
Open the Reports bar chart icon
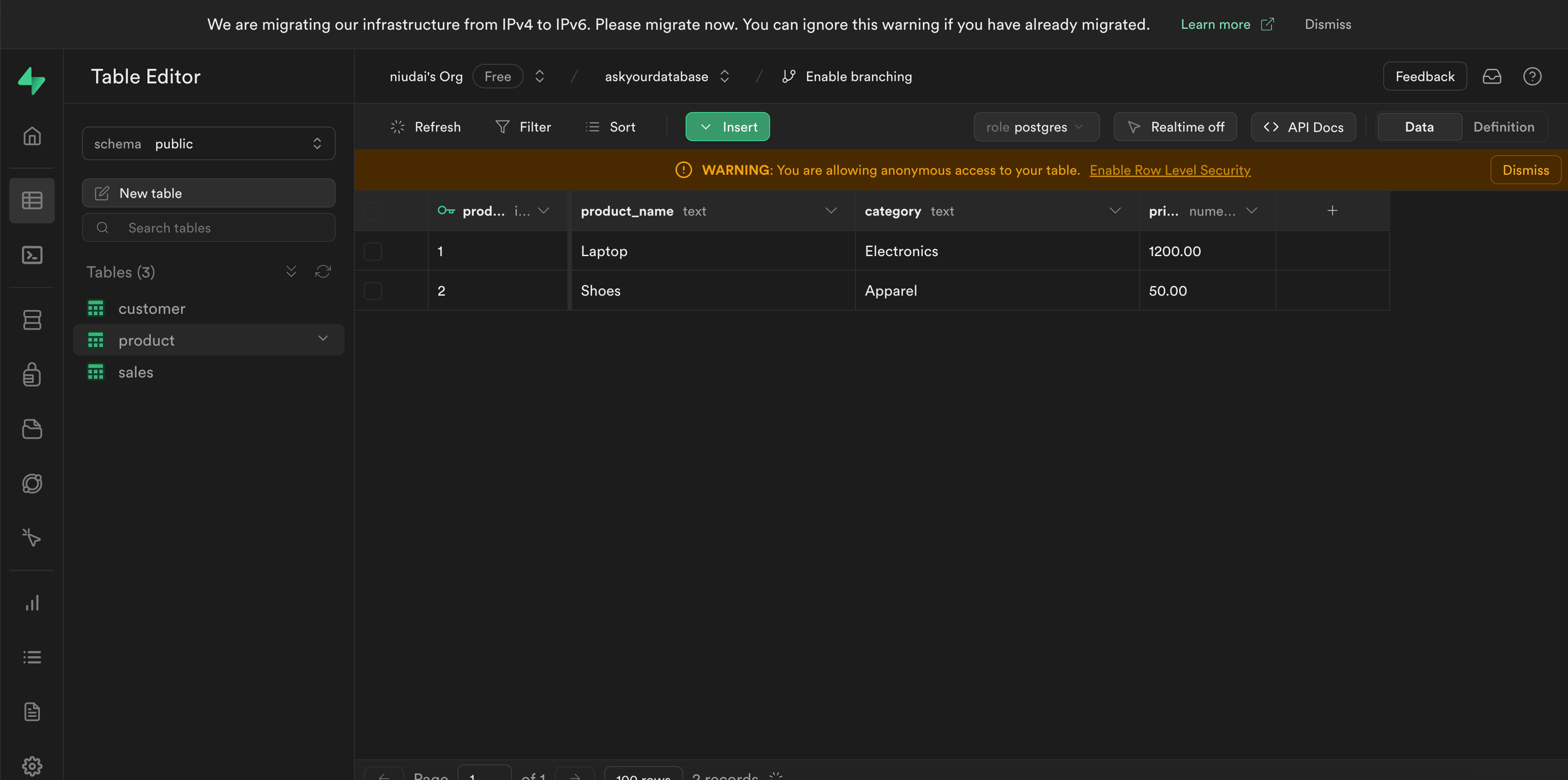click(32, 603)
